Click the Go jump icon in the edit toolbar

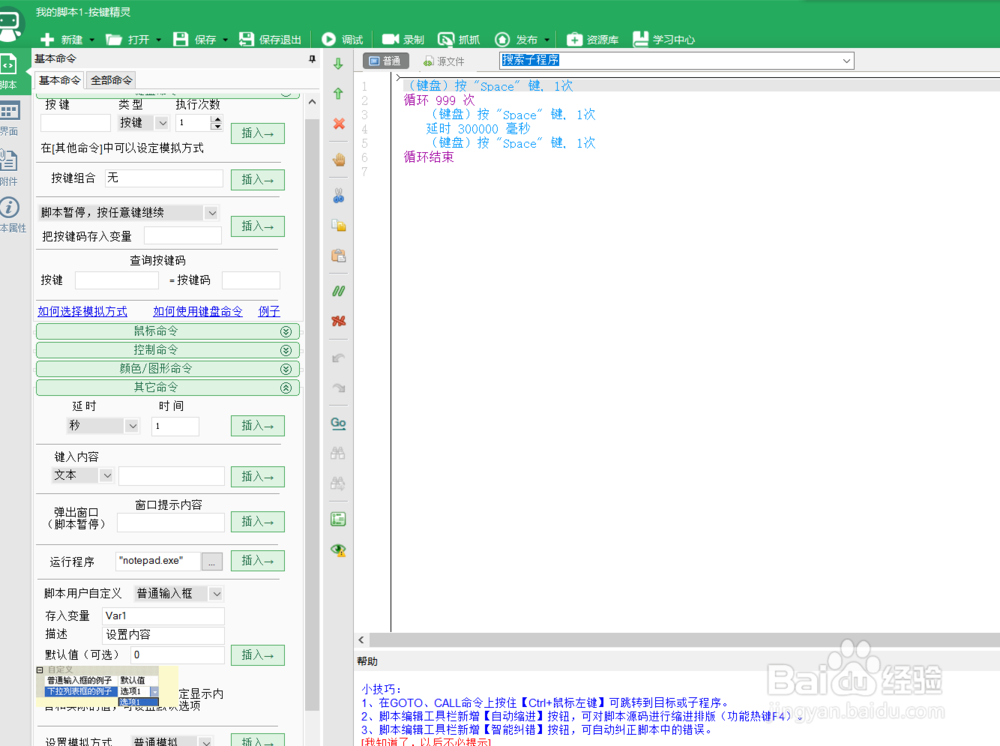(x=338, y=424)
